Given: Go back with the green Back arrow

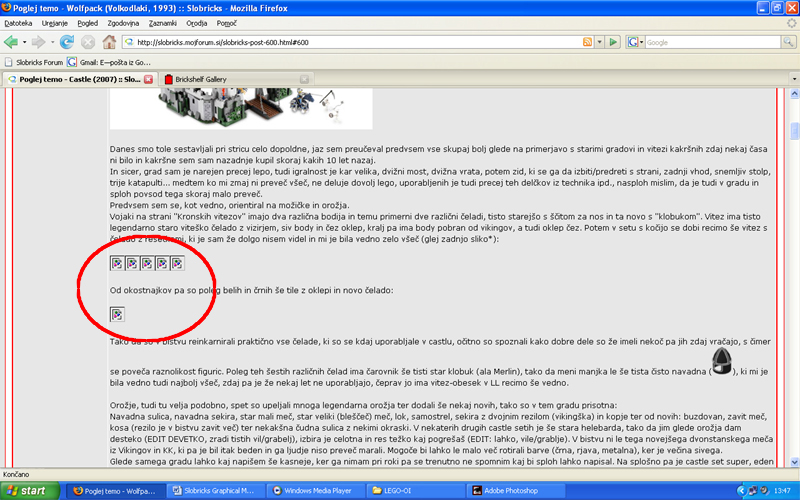Looking at the screenshot, I should (x=11, y=42).
